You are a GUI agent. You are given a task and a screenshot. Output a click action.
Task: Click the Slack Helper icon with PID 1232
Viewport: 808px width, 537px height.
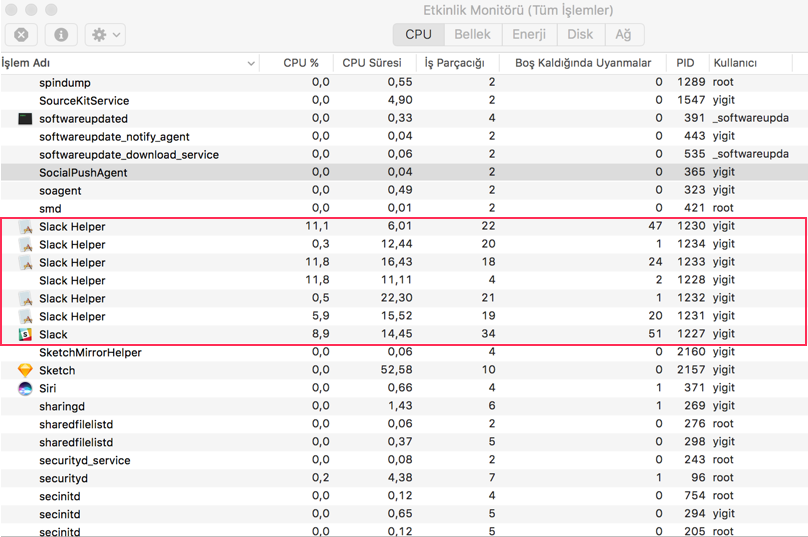tap(25, 298)
